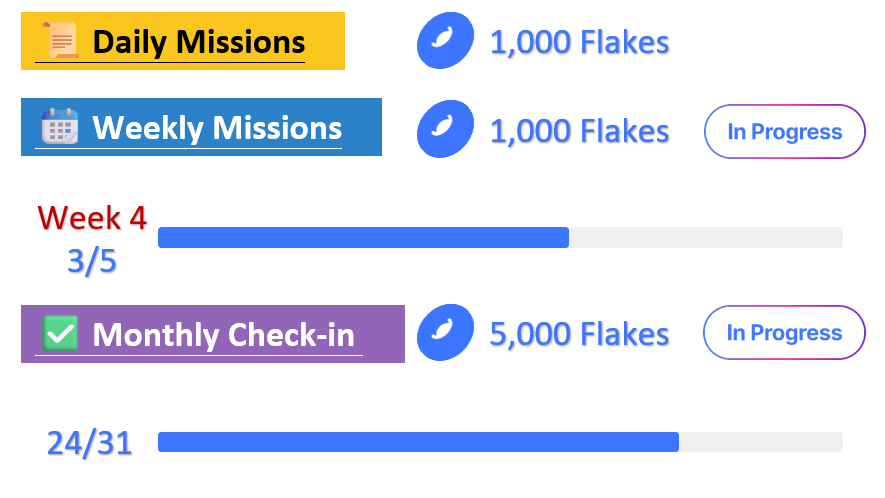Image resolution: width=885 pixels, height=498 pixels.
Task: Click the flake coin beside Daily Missions
Action: point(445,41)
